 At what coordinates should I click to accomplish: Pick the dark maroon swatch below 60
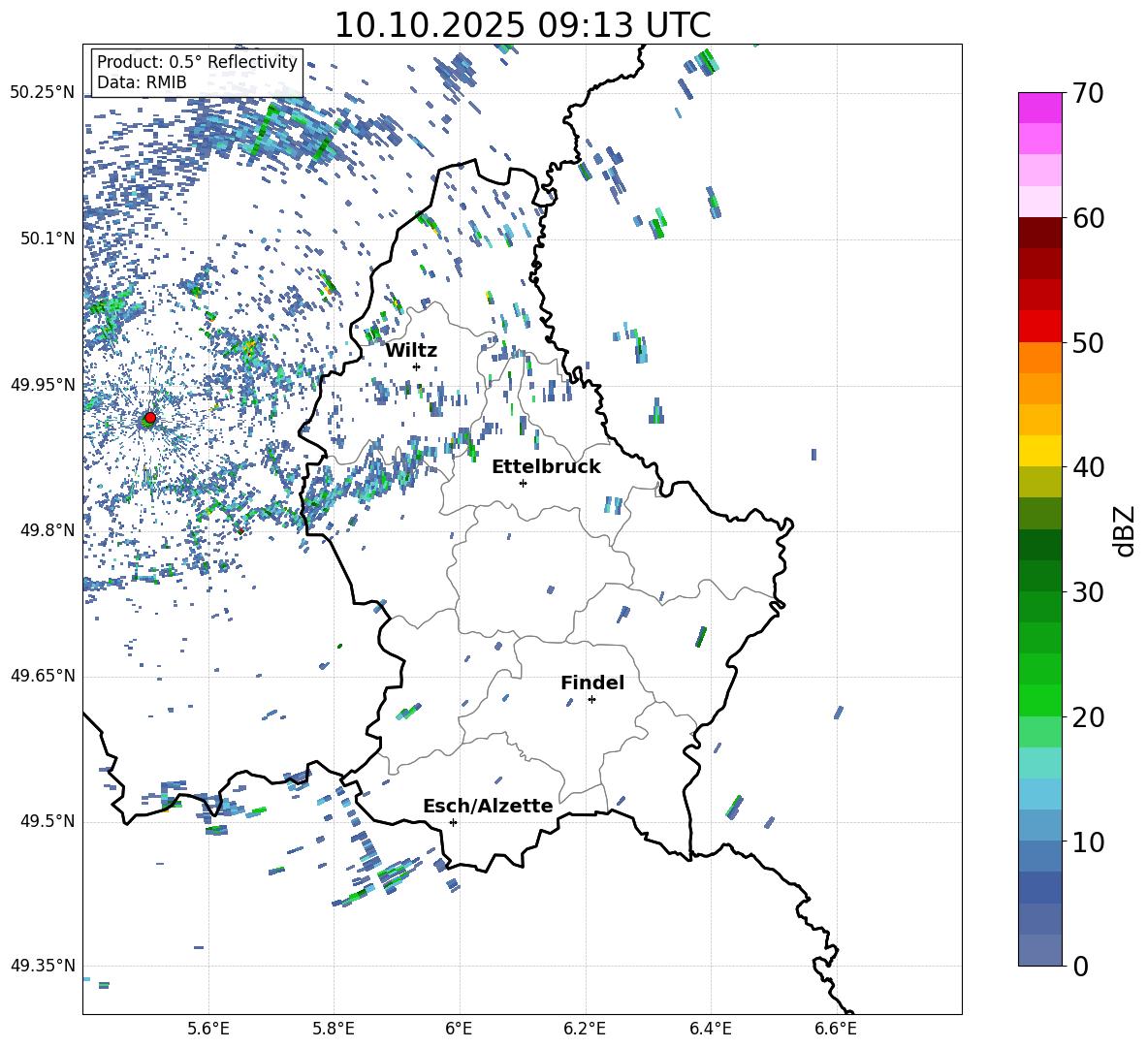point(1040,233)
